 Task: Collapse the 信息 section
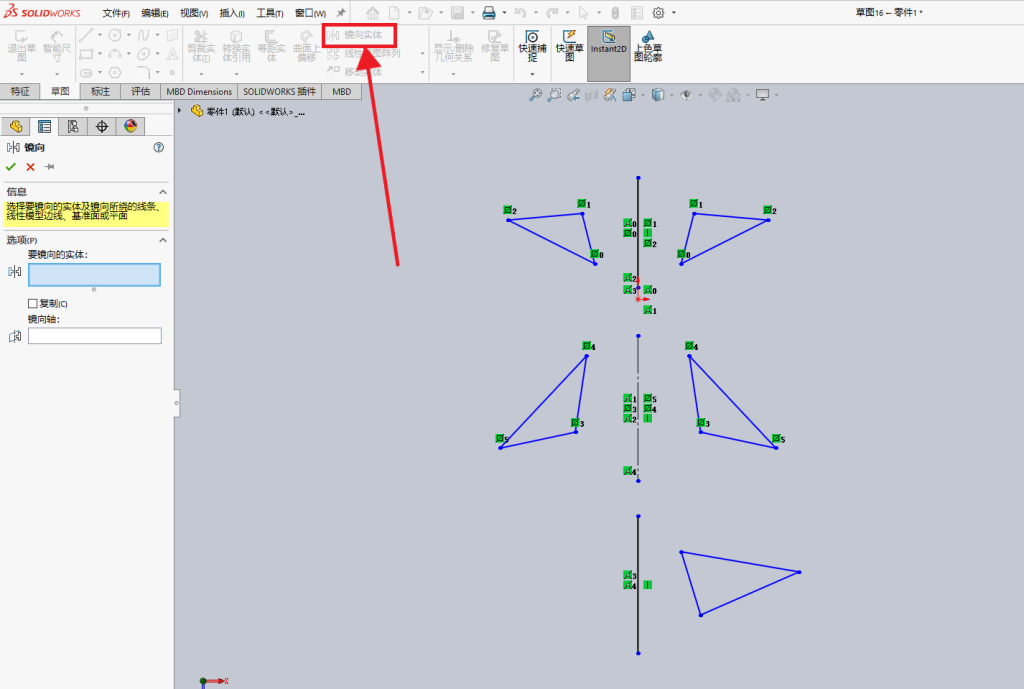coord(163,192)
